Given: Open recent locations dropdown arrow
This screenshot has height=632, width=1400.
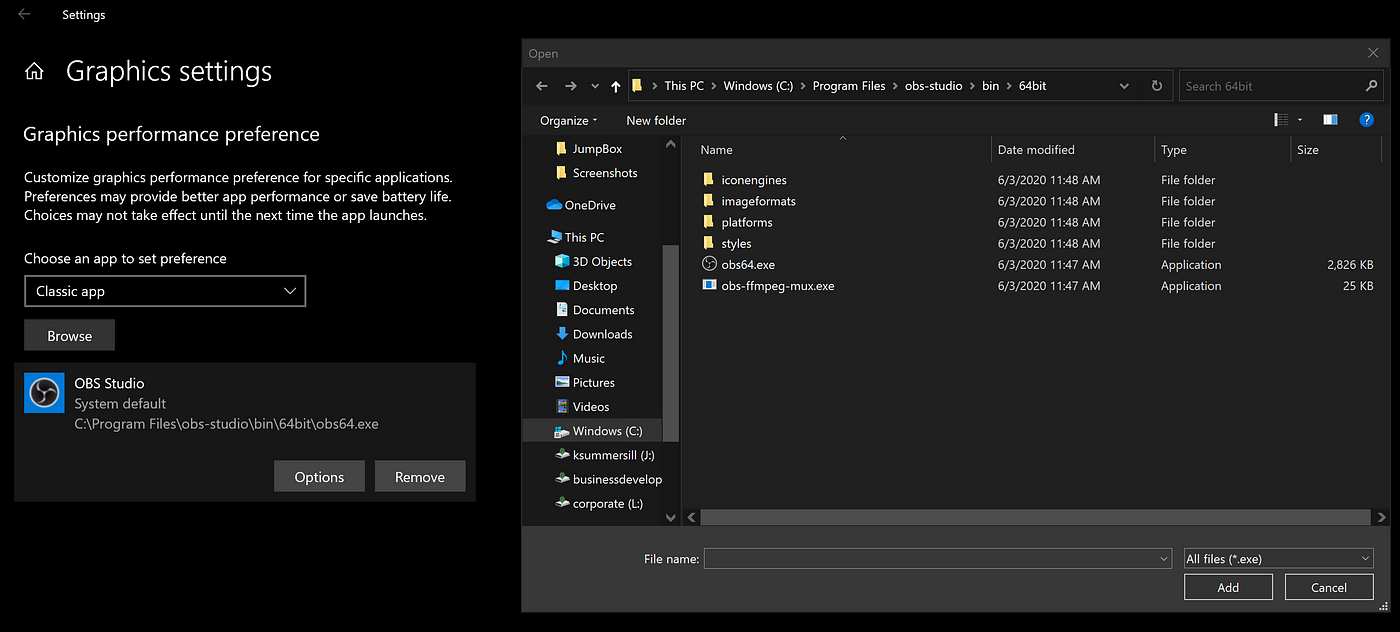Looking at the screenshot, I should point(595,86).
